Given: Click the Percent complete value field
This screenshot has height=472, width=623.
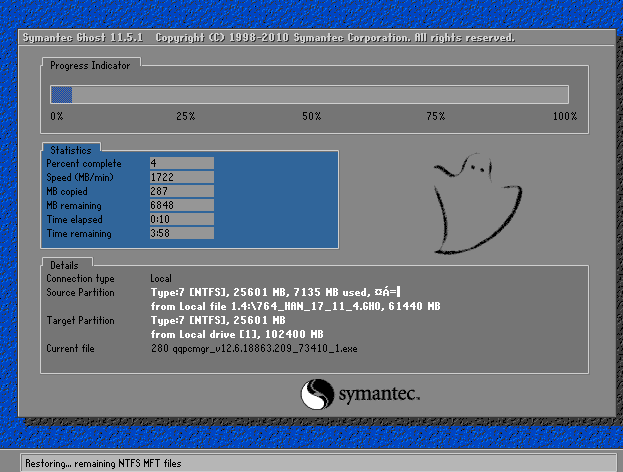Looking at the screenshot, I should click(182, 163).
